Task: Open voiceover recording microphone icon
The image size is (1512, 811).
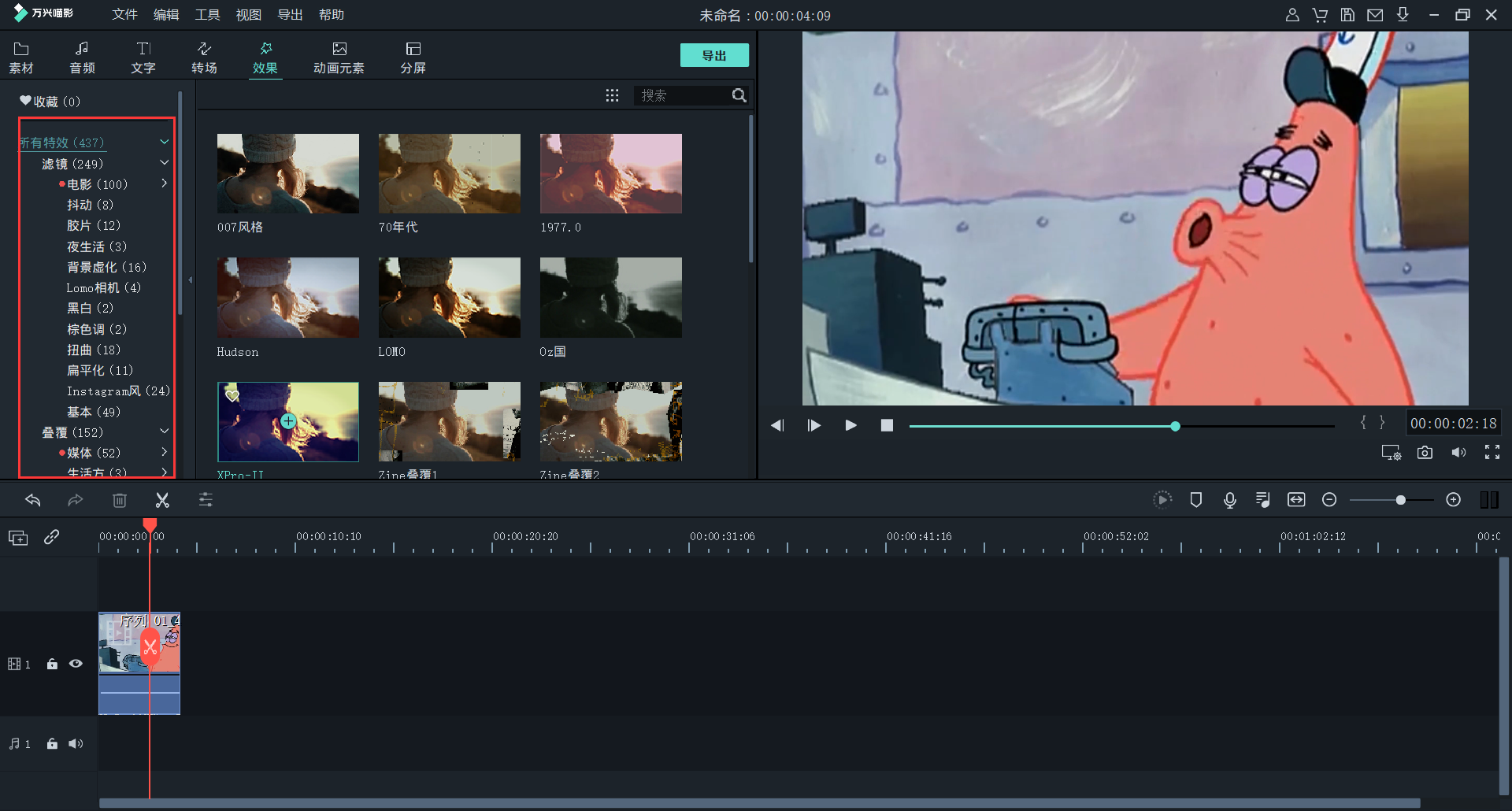Action: point(1230,500)
